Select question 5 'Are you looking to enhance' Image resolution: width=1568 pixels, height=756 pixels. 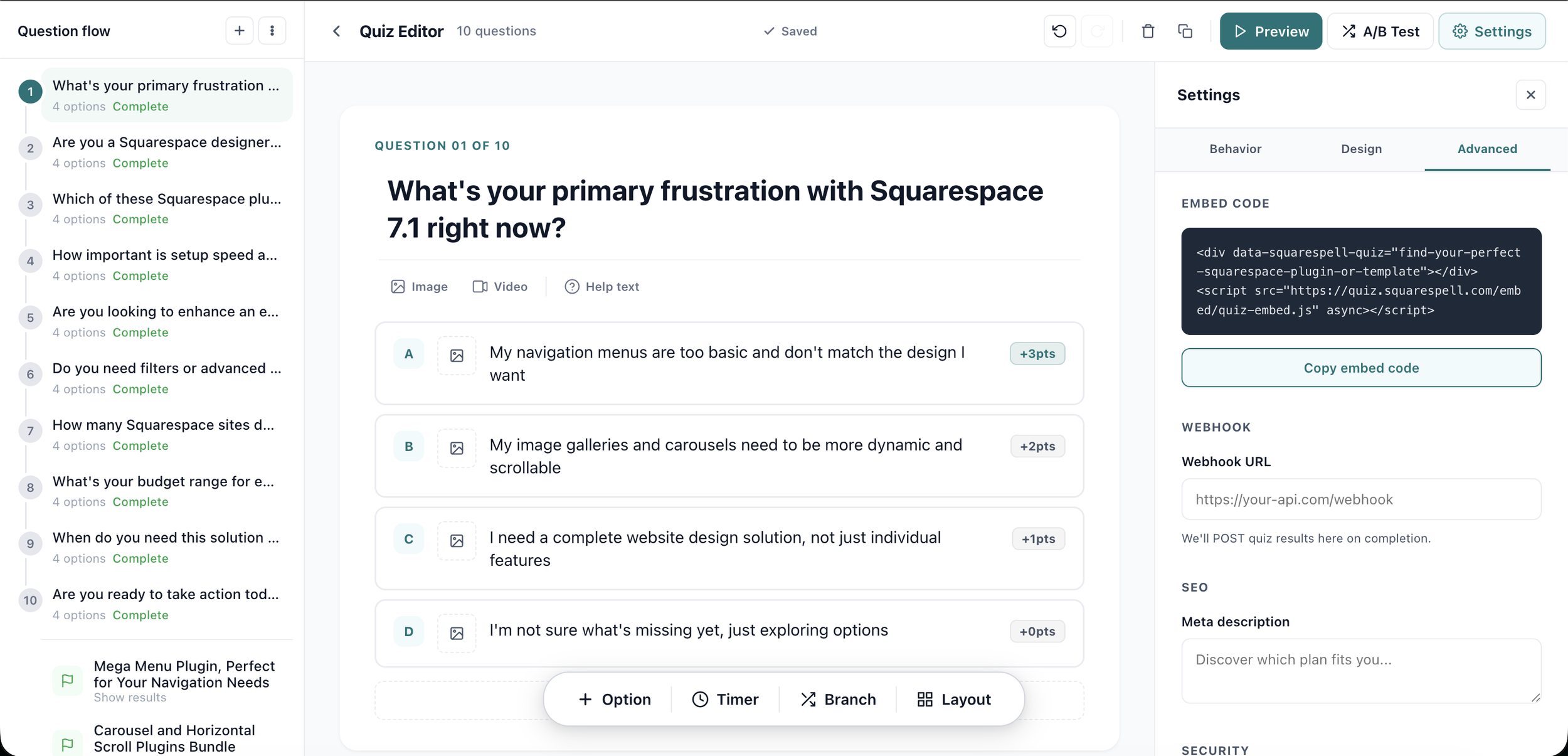click(167, 321)
